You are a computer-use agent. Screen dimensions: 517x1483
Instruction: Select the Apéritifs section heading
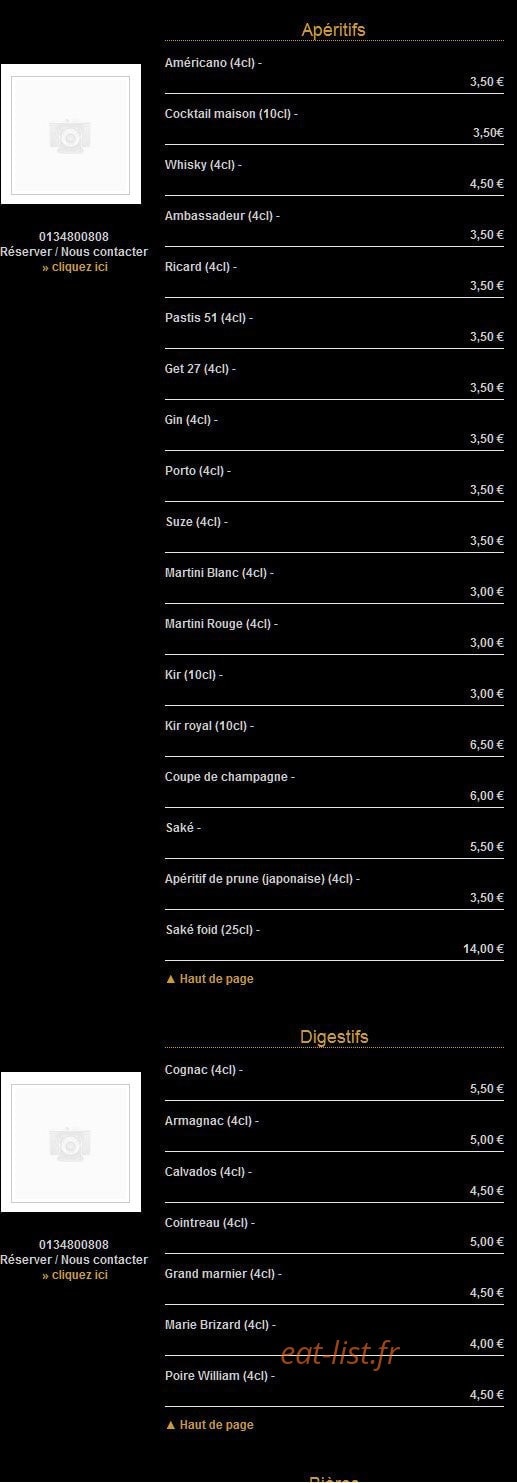click(333, 30)
